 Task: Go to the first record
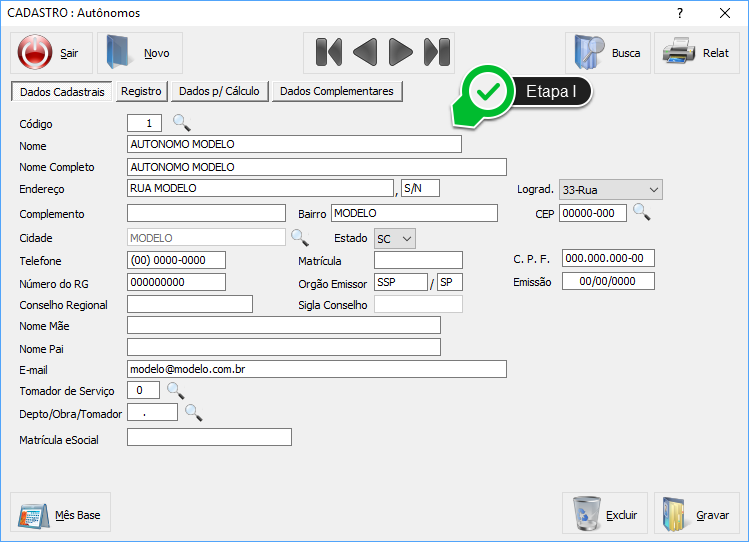tap(329, 52)
